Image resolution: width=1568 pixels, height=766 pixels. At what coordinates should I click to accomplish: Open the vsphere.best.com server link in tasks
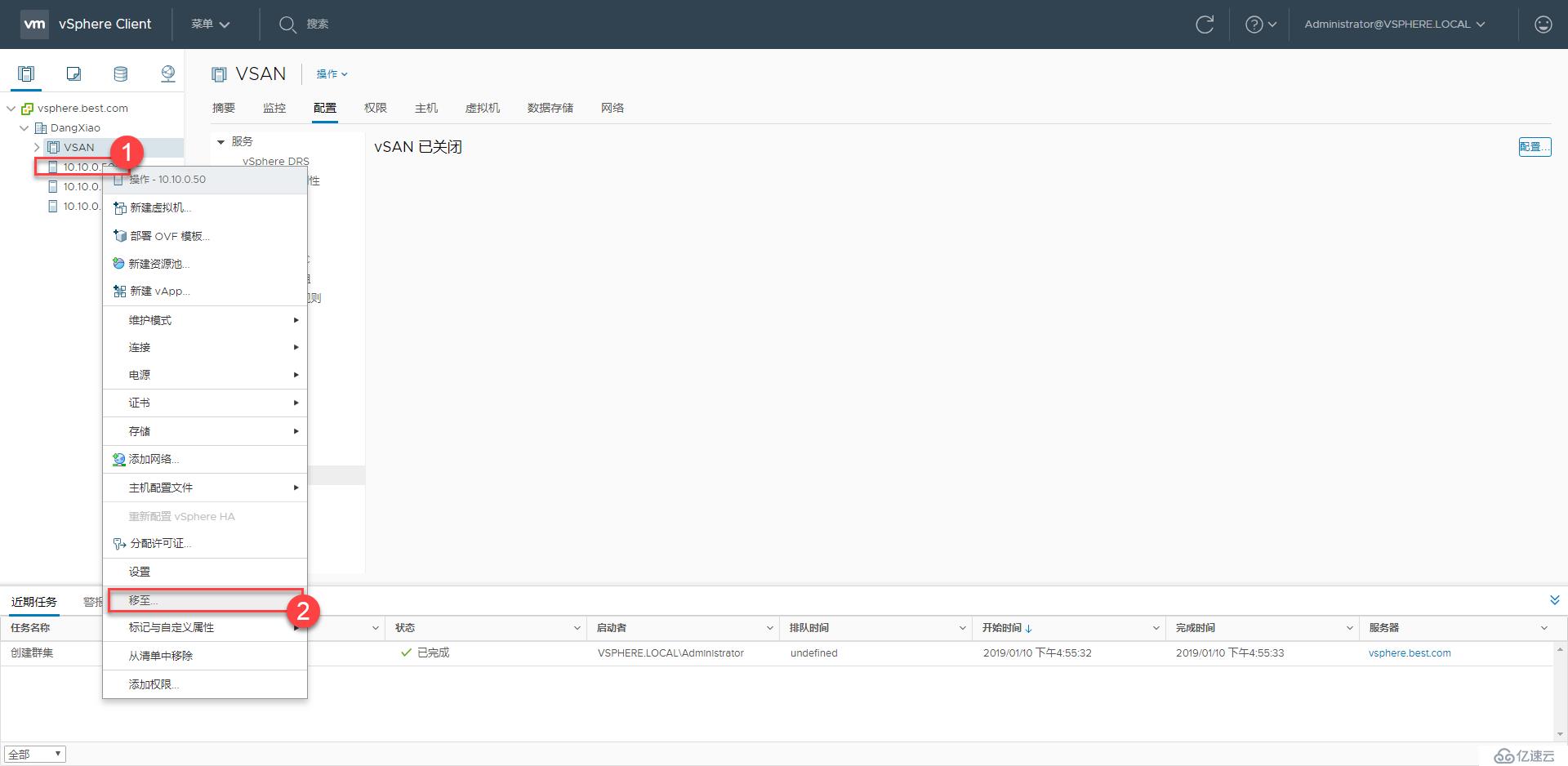[1410, 653]
